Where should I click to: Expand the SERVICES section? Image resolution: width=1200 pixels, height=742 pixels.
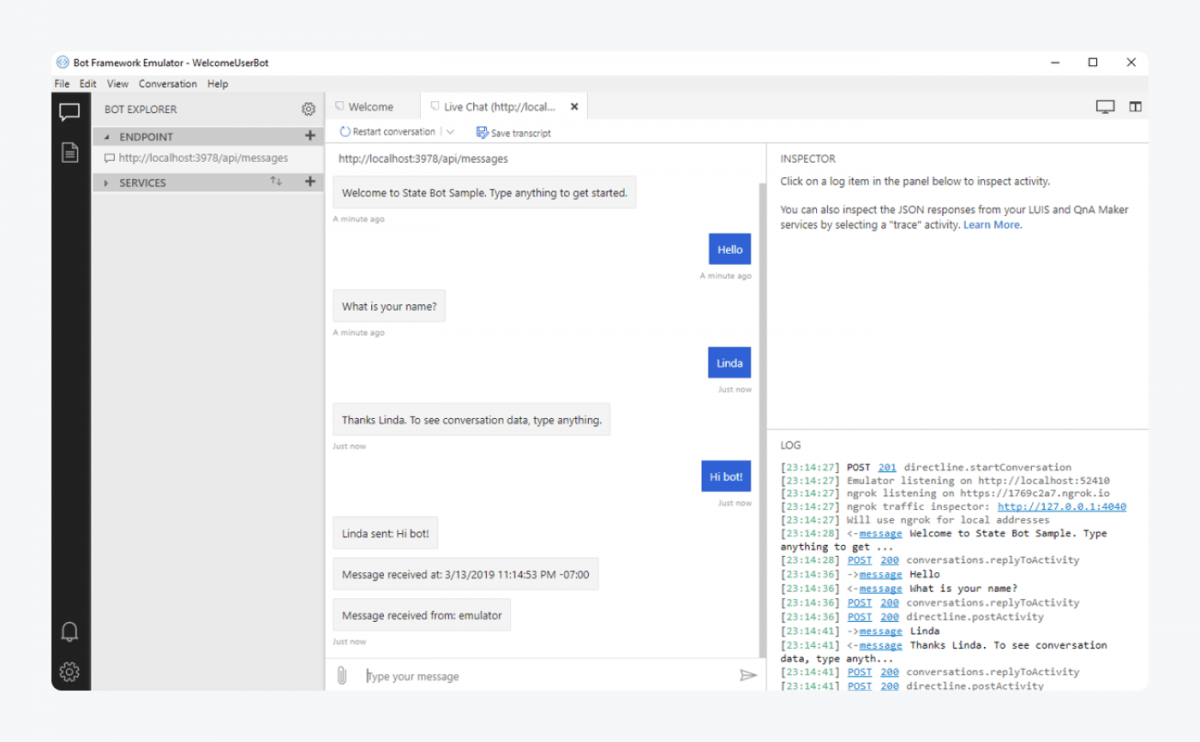[x=108, y=182]
